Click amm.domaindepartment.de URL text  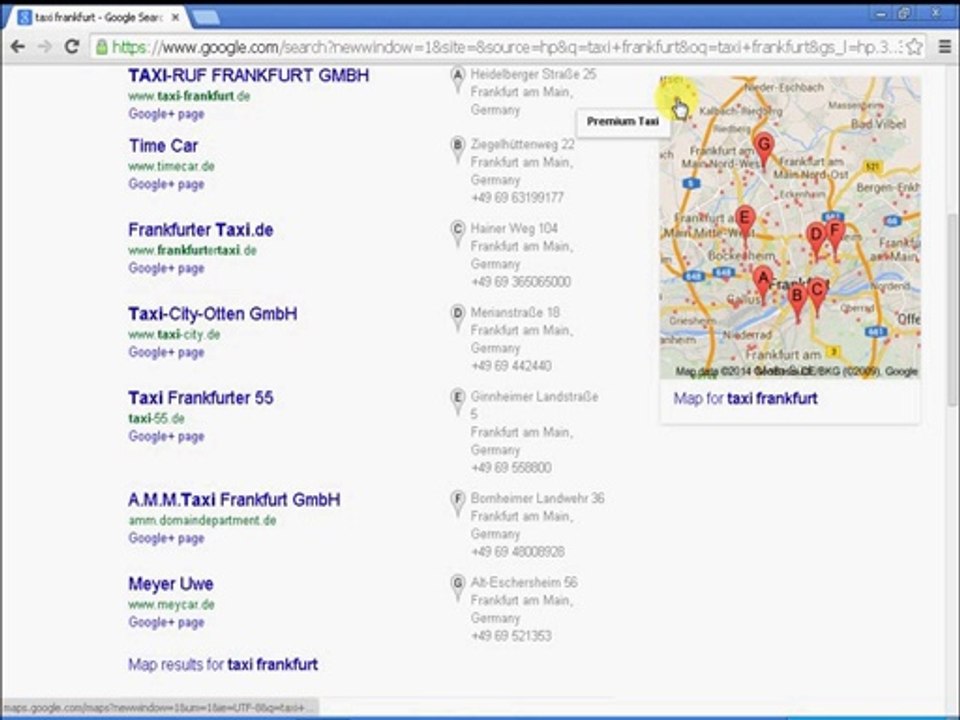202,521
